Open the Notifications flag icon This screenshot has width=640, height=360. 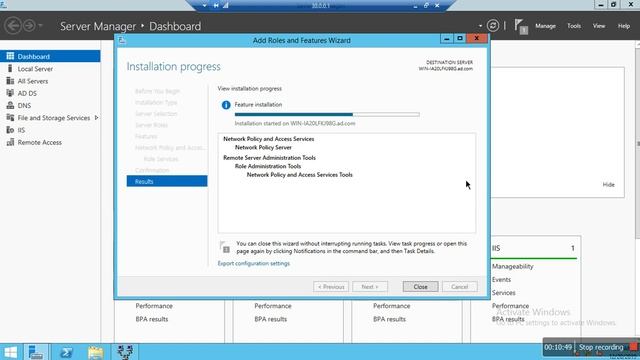pos(521,27)
